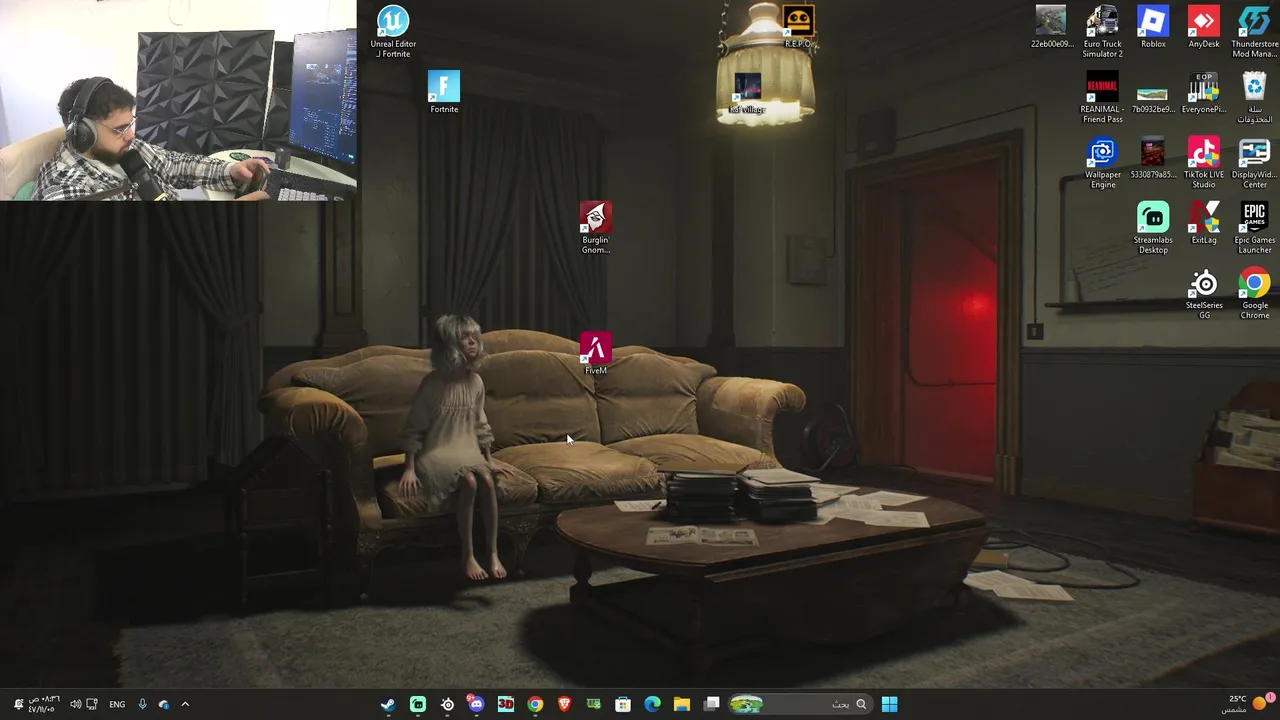Select the R.E.P.O. desktop shortcut
Screen dimensions: 1280x720
pos(798,27)
